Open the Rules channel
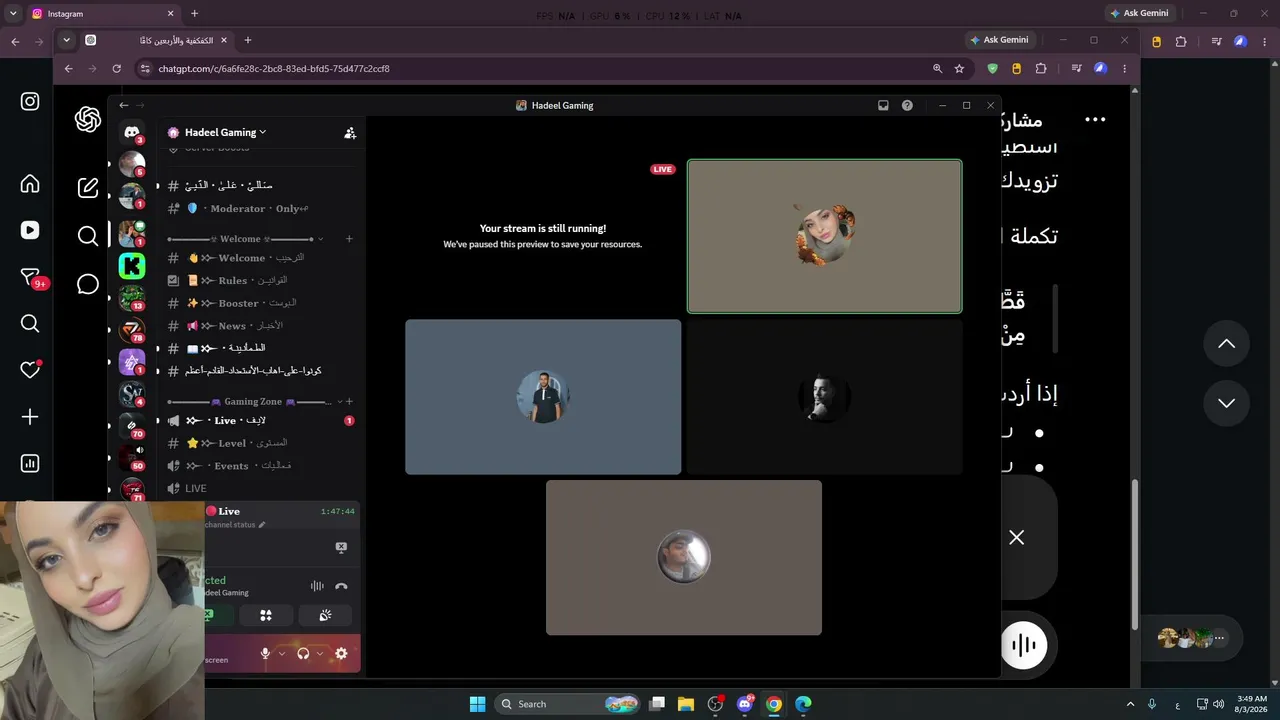 (257, 280)
